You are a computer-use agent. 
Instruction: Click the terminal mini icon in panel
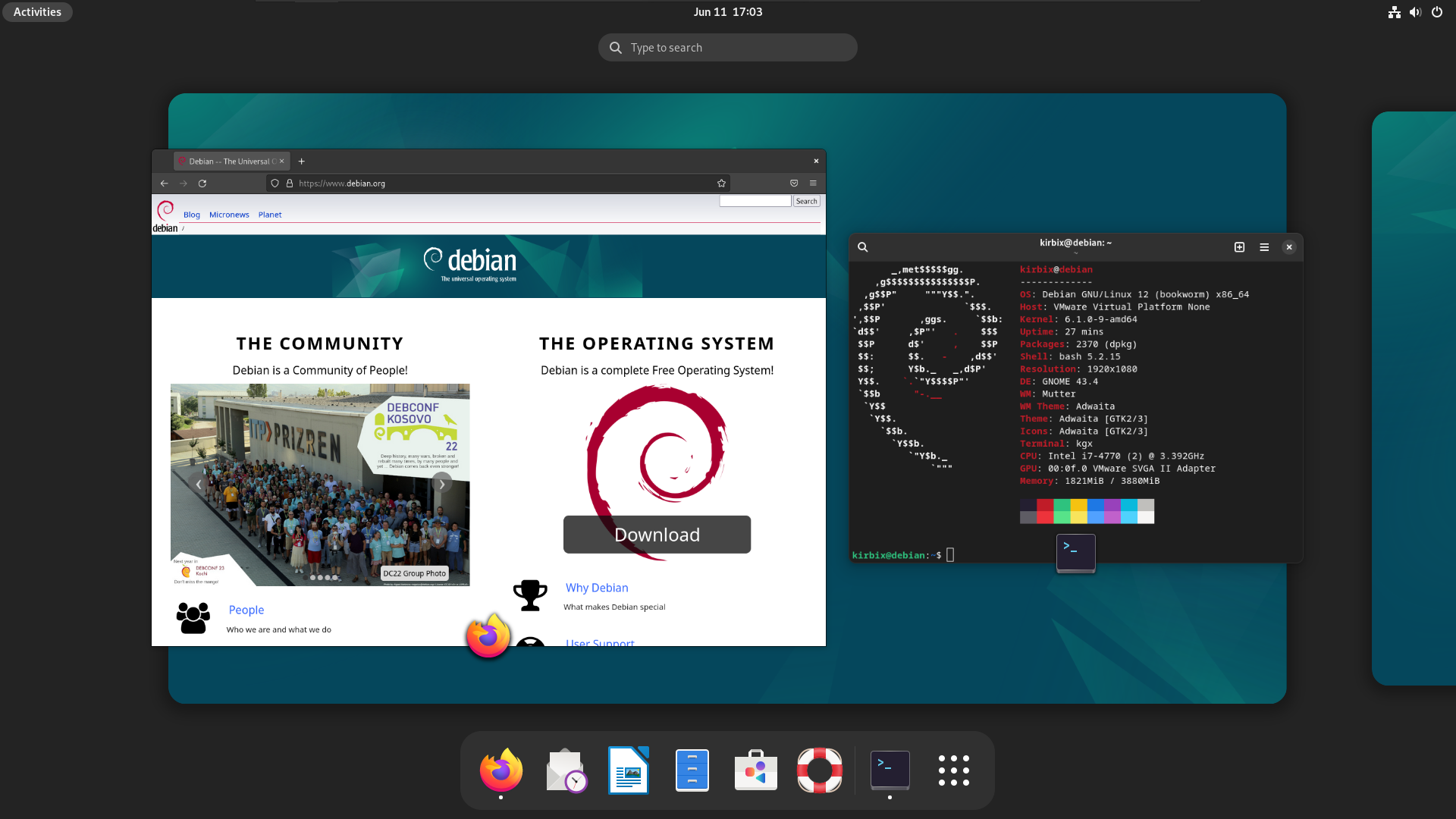pos(1076,552)
